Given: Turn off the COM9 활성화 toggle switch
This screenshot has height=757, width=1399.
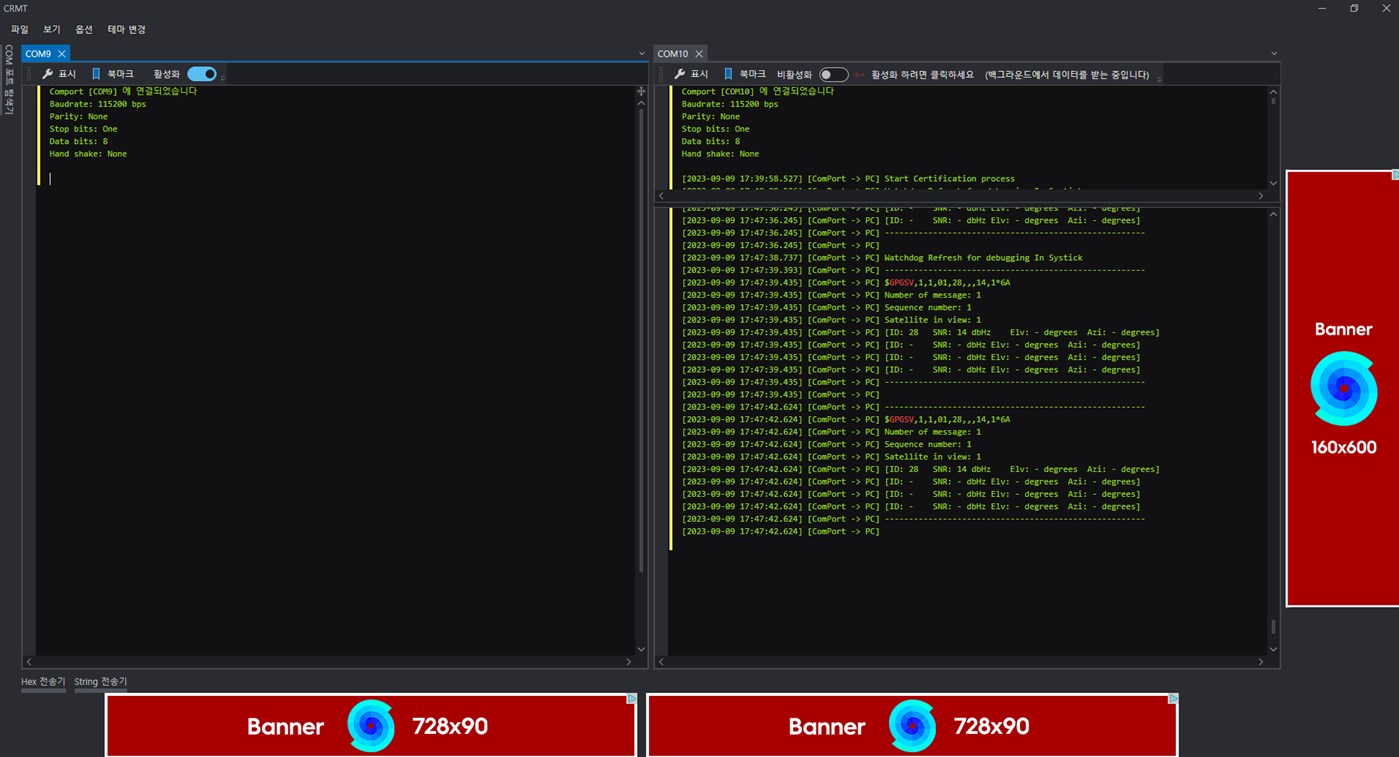Looking at the screenshot, I should click(202, 74).
